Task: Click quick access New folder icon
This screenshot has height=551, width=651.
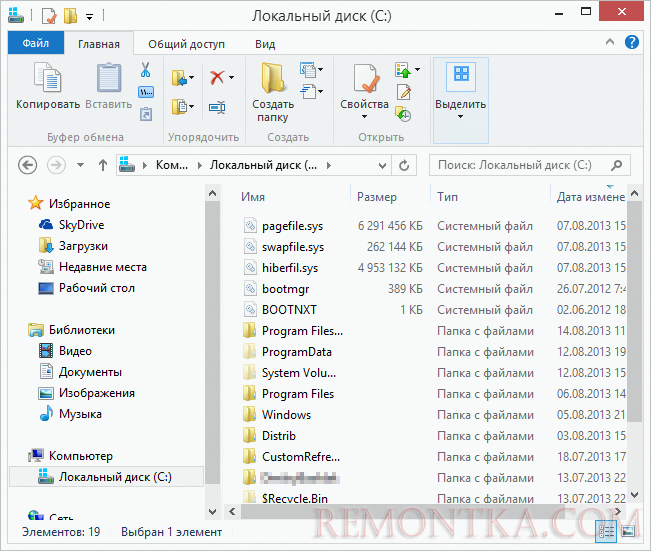Action: [70, 16]
